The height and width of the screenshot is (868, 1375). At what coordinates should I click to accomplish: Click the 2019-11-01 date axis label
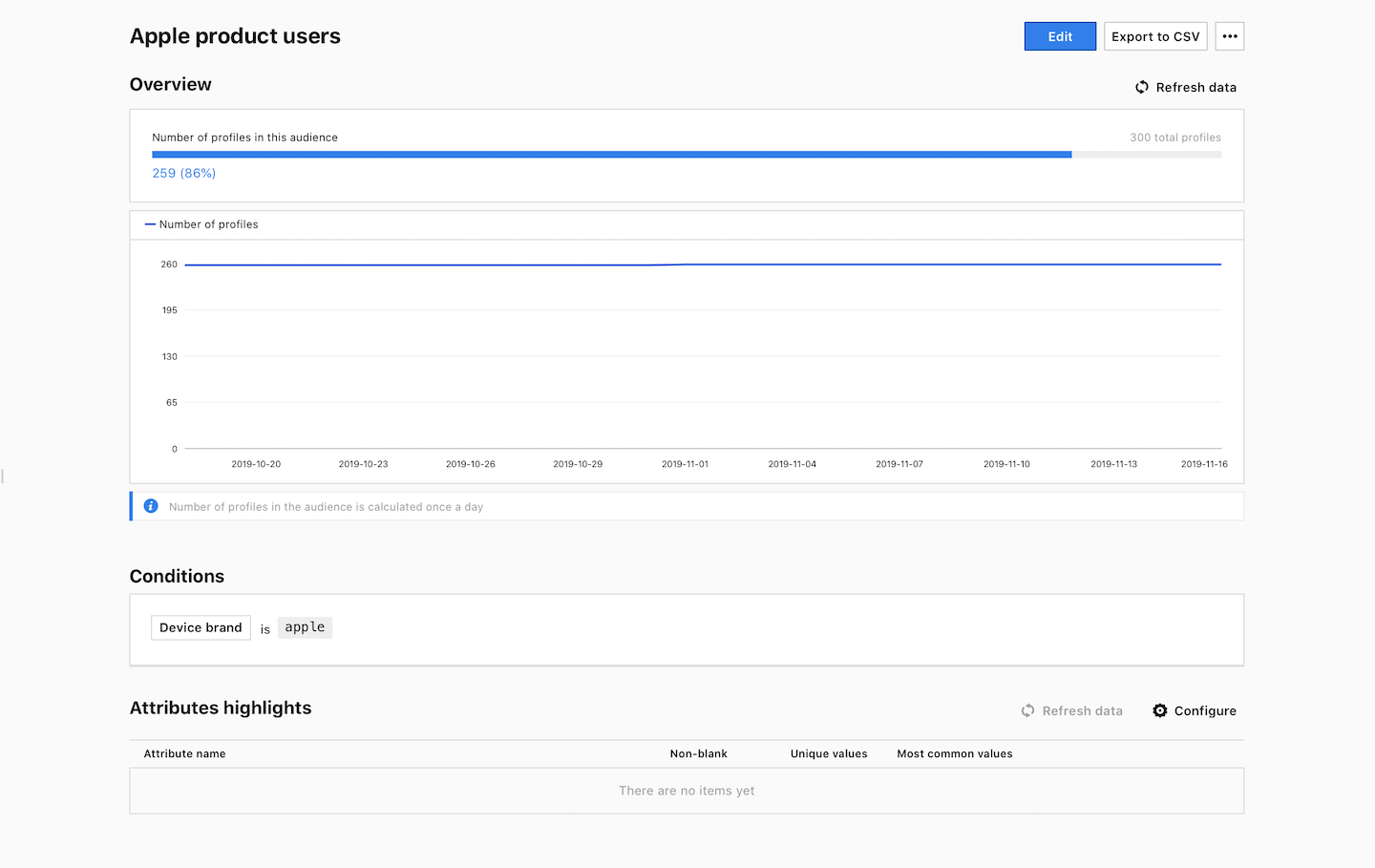[x=685, y=464]
